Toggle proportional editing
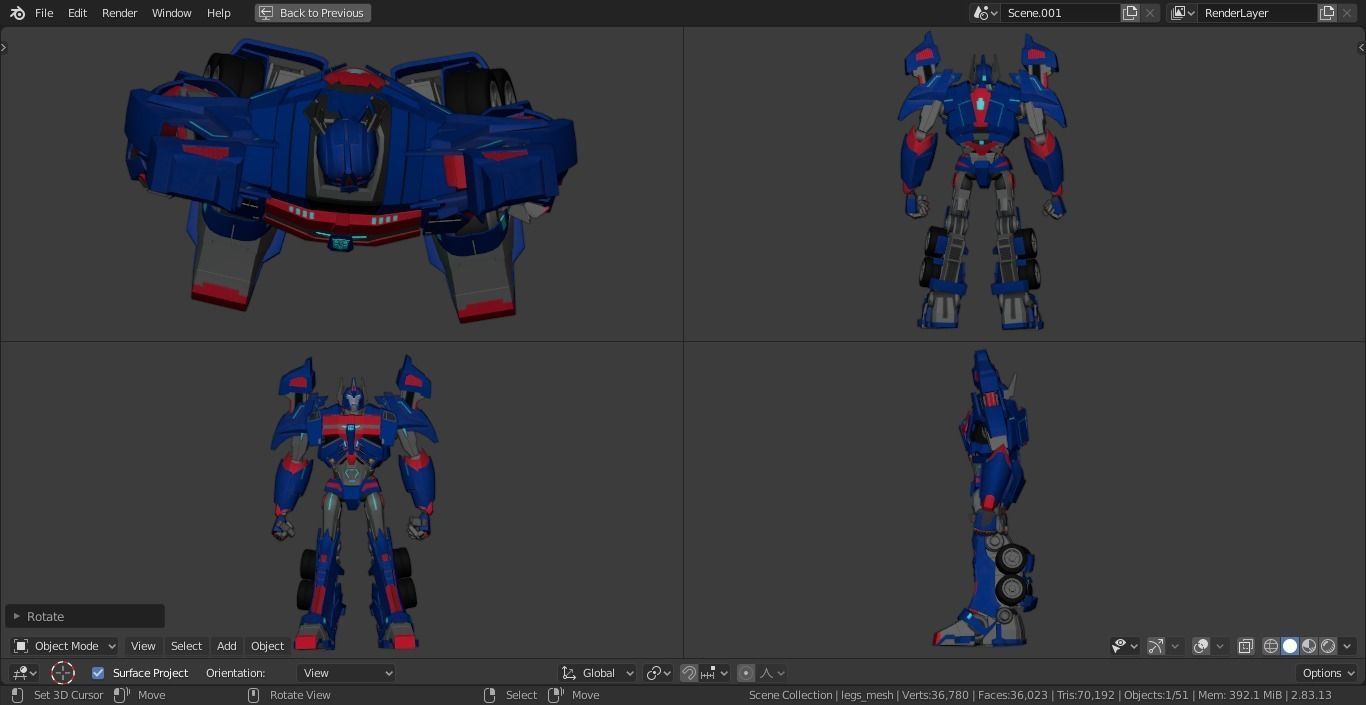Image resolution: width=1366 pixels, height=705 pixels. tap(746, 673)
